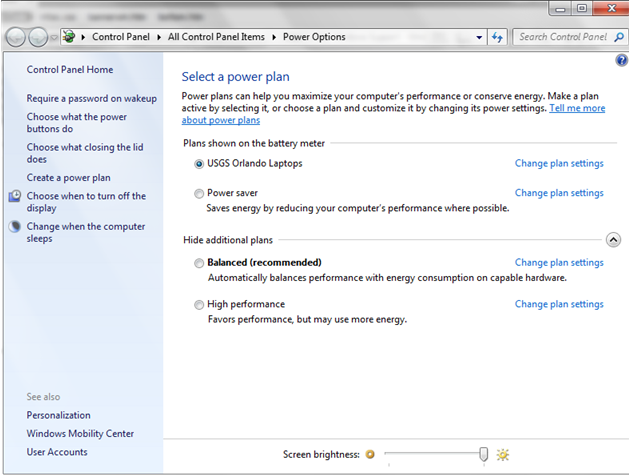This screenshot has height=475, width=629.
Task: Maximize the Power Options window
Action: [x=582, y=8]
